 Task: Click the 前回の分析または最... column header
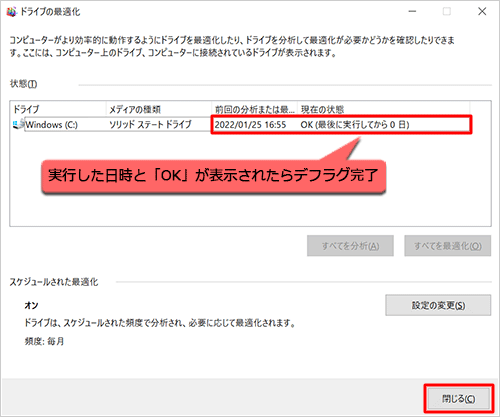click(254, 109)
